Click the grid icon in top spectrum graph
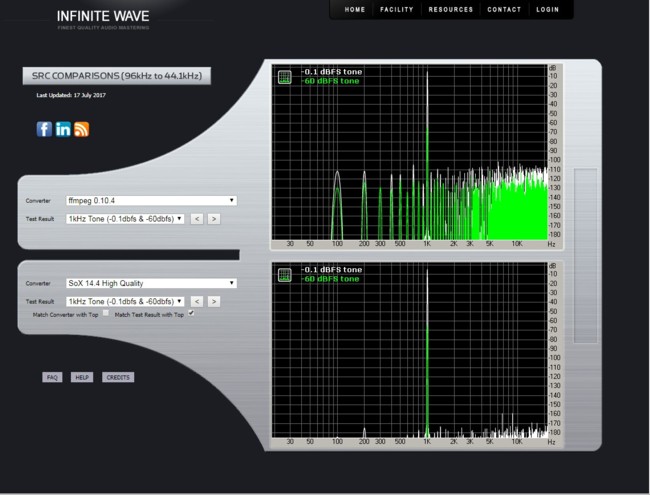Image resolution: width=650 pixels, height=495 pixels. [x=285, y=77]
